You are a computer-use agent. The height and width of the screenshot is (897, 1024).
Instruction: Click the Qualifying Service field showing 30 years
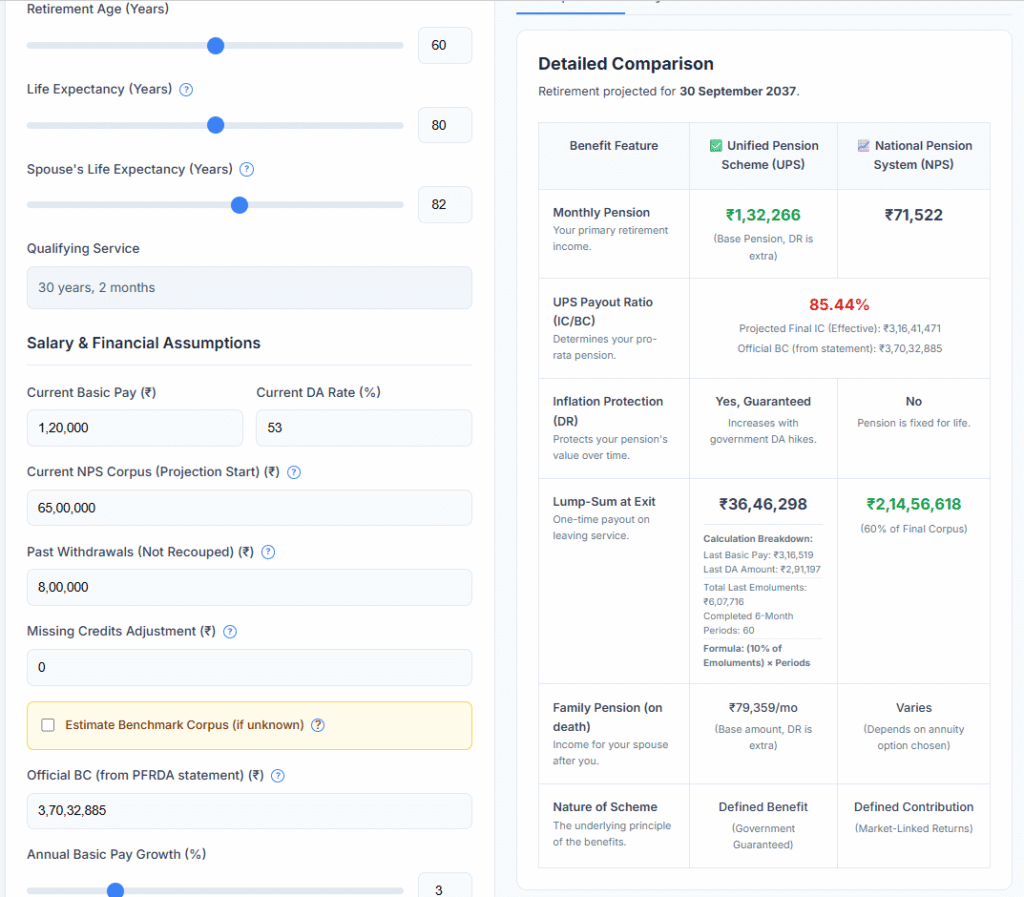[249, 287]
